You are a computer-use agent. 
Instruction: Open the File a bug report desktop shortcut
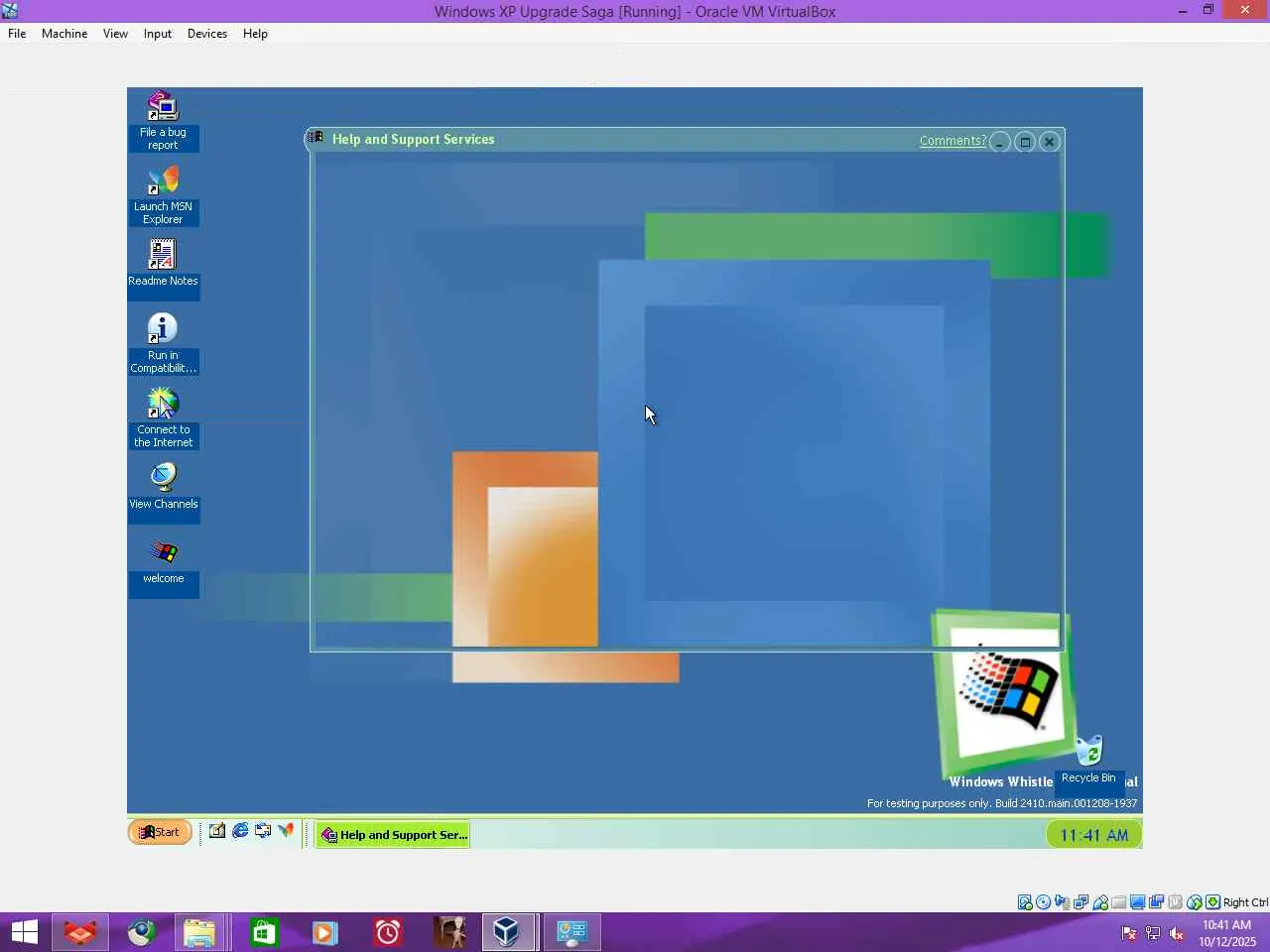coord(163,121)
